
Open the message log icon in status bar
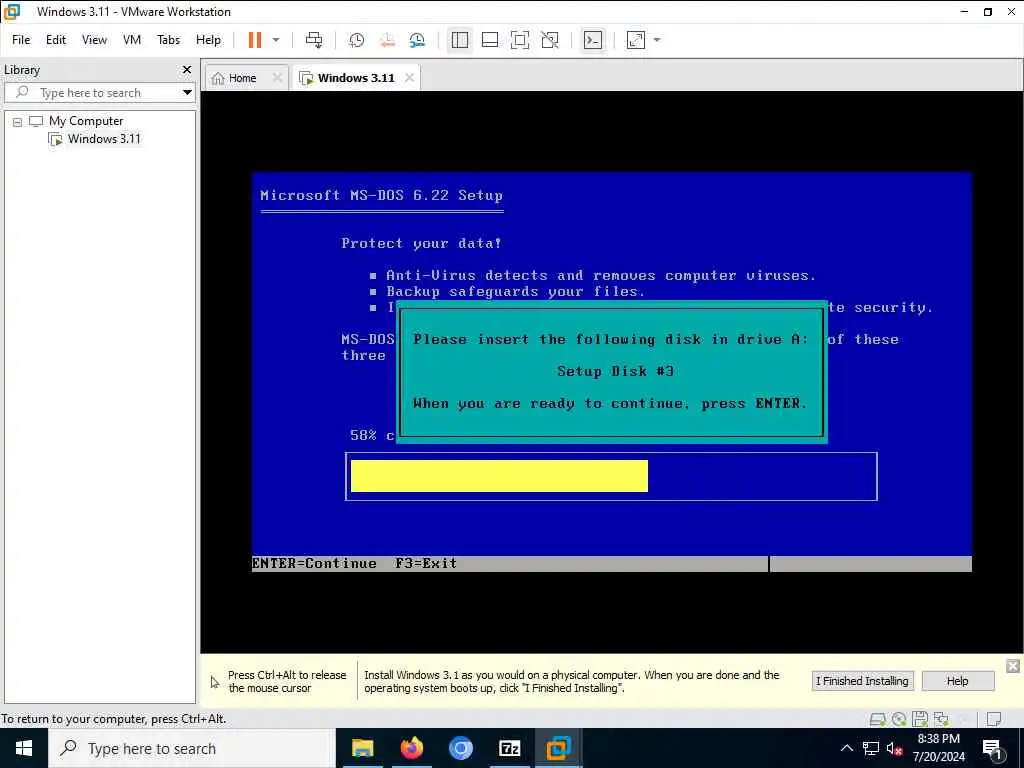994,719
